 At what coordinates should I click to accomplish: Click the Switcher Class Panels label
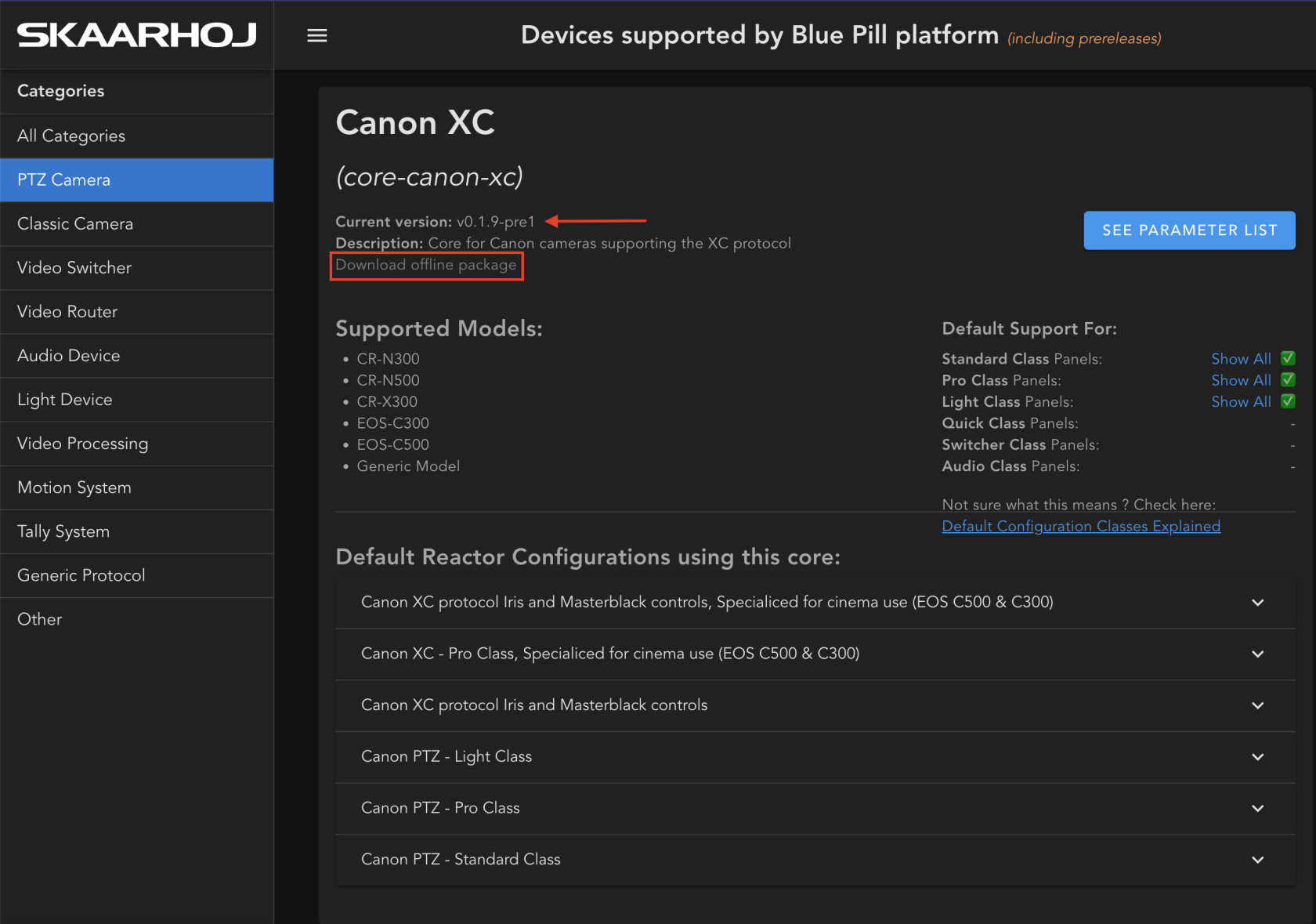1020,444
